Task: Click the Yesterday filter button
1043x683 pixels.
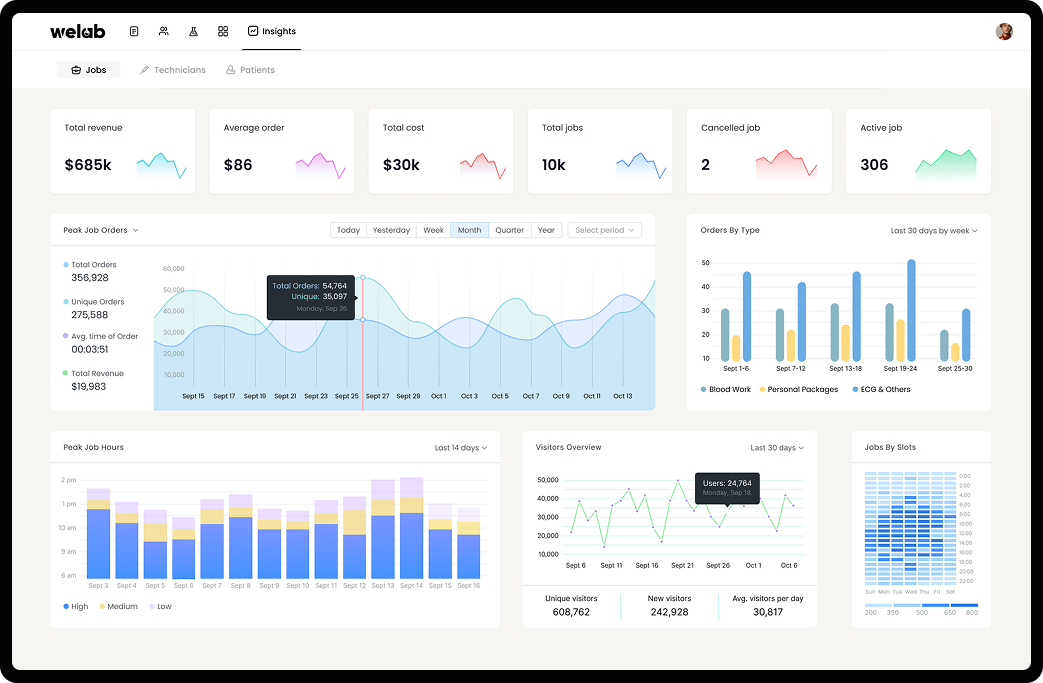Action: 391,229
